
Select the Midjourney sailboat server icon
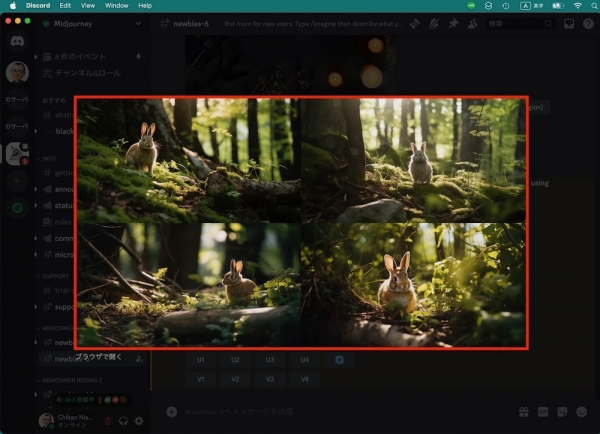pos(17,153)
